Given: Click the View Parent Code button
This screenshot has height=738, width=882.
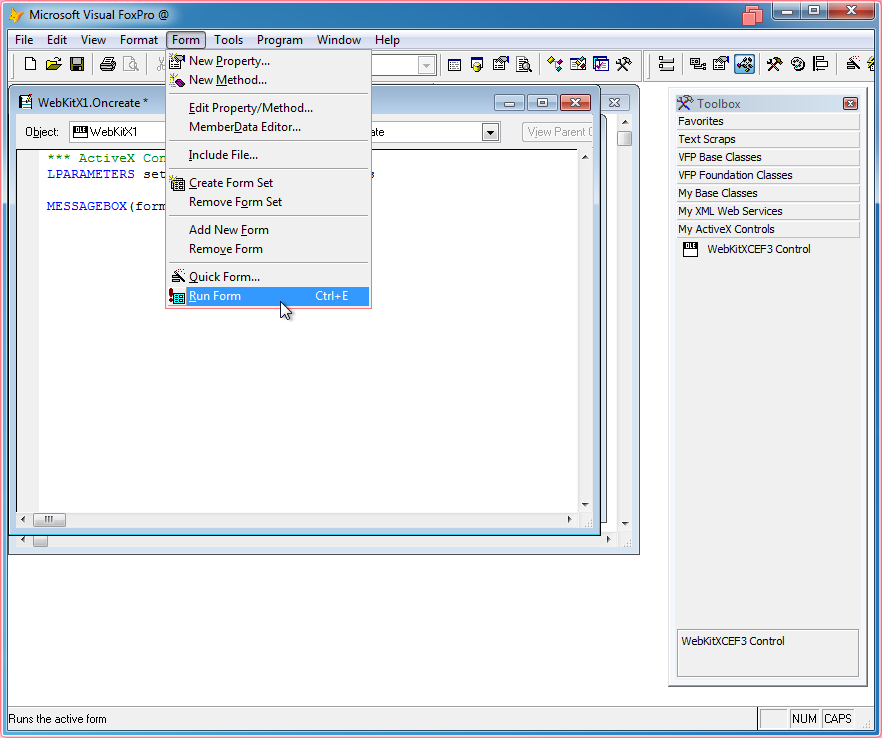Looking at the screenshot, I should (x=557, y=132).
